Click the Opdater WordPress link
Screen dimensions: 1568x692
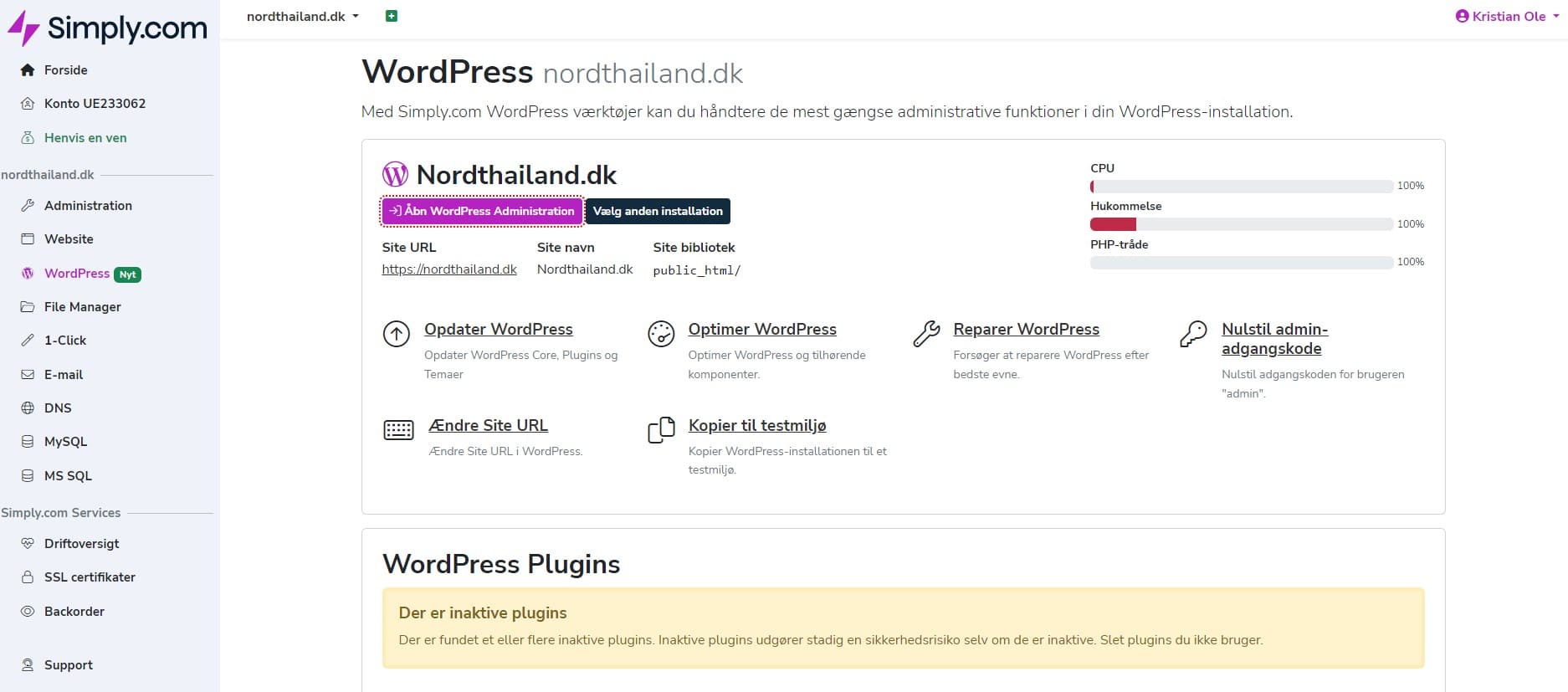pyautogui.click(x=499, y=329)
